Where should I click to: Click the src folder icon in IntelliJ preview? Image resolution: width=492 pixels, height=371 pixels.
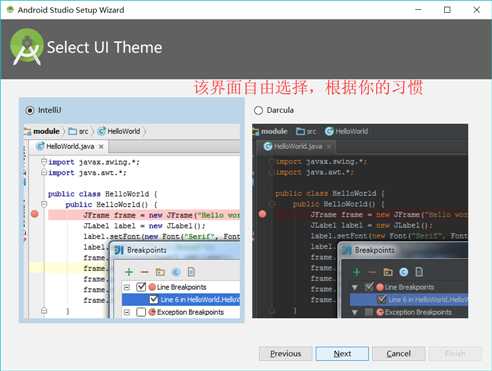(72, 131)
